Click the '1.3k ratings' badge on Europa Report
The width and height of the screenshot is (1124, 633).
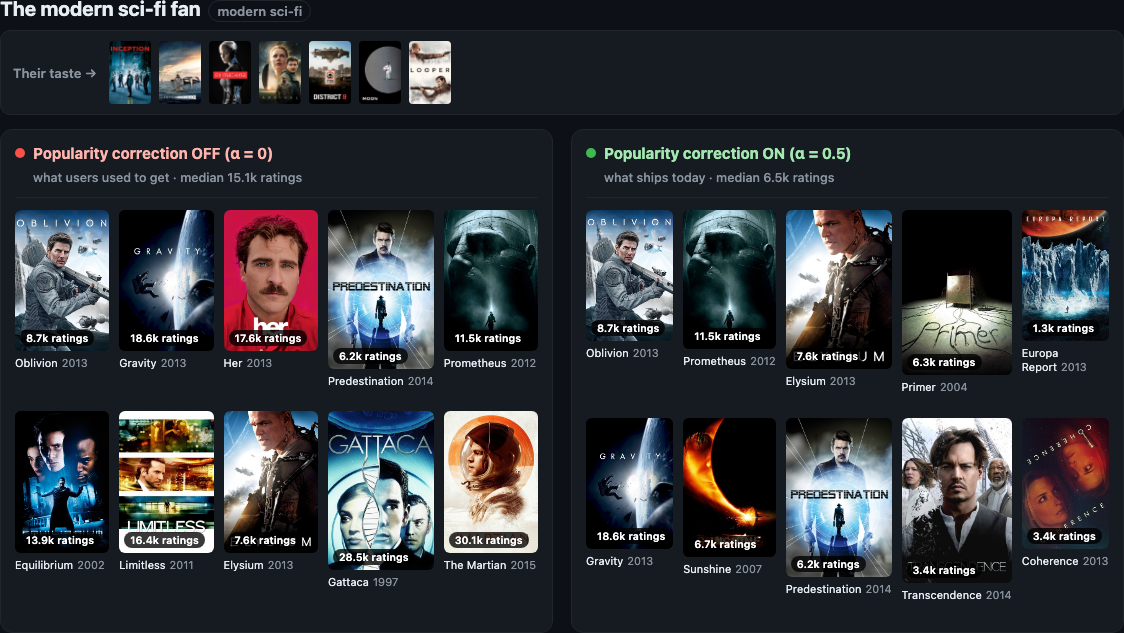(x=1063, y=328)
